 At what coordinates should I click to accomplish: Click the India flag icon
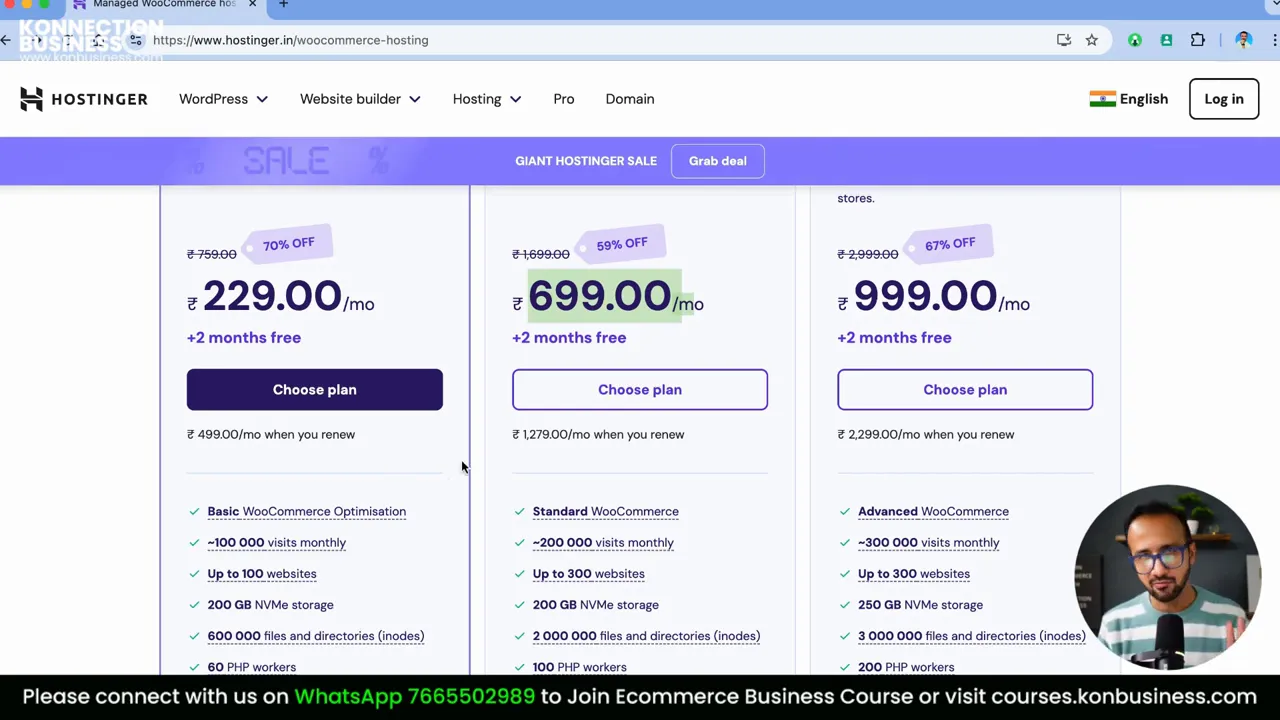pyautogui.click(x=1102, y=99)
